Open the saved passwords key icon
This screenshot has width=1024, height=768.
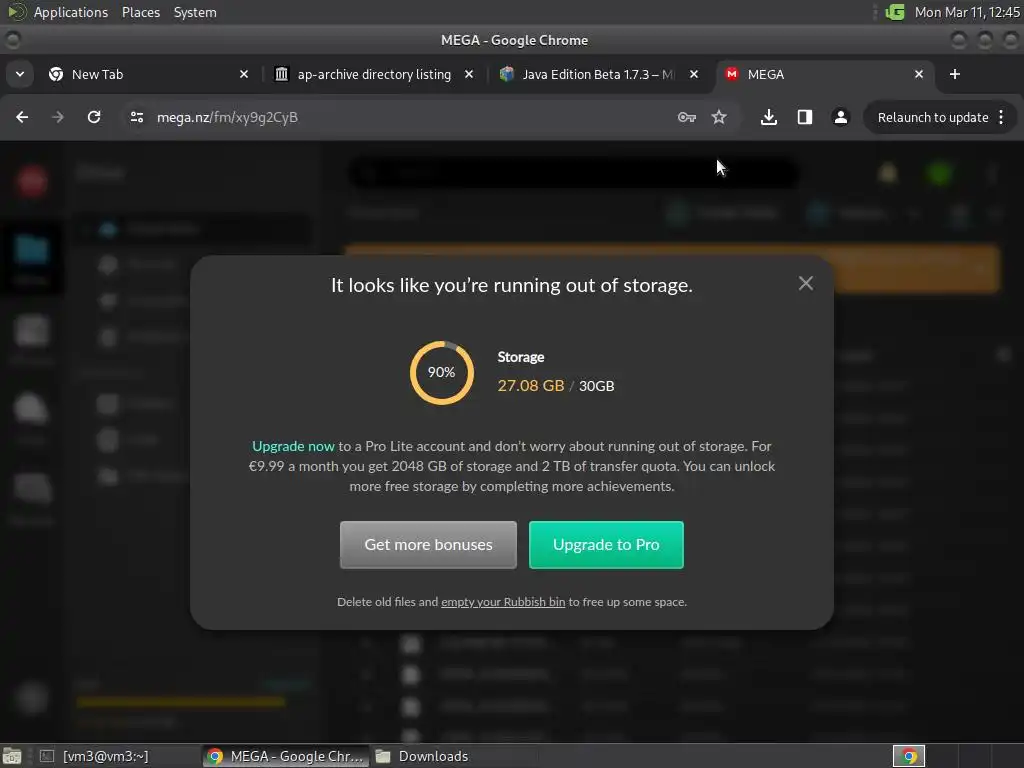coord(686,117)
